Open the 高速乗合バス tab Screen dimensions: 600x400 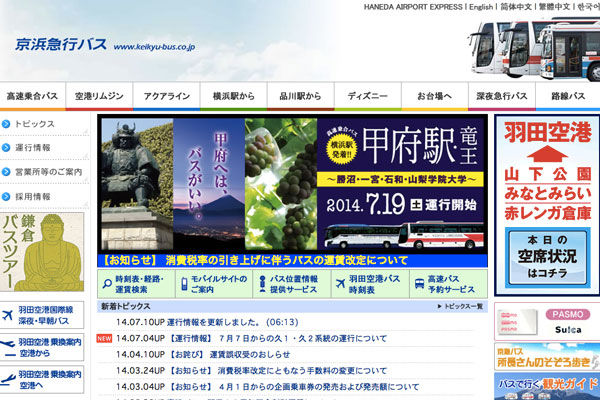coord(33,96)
